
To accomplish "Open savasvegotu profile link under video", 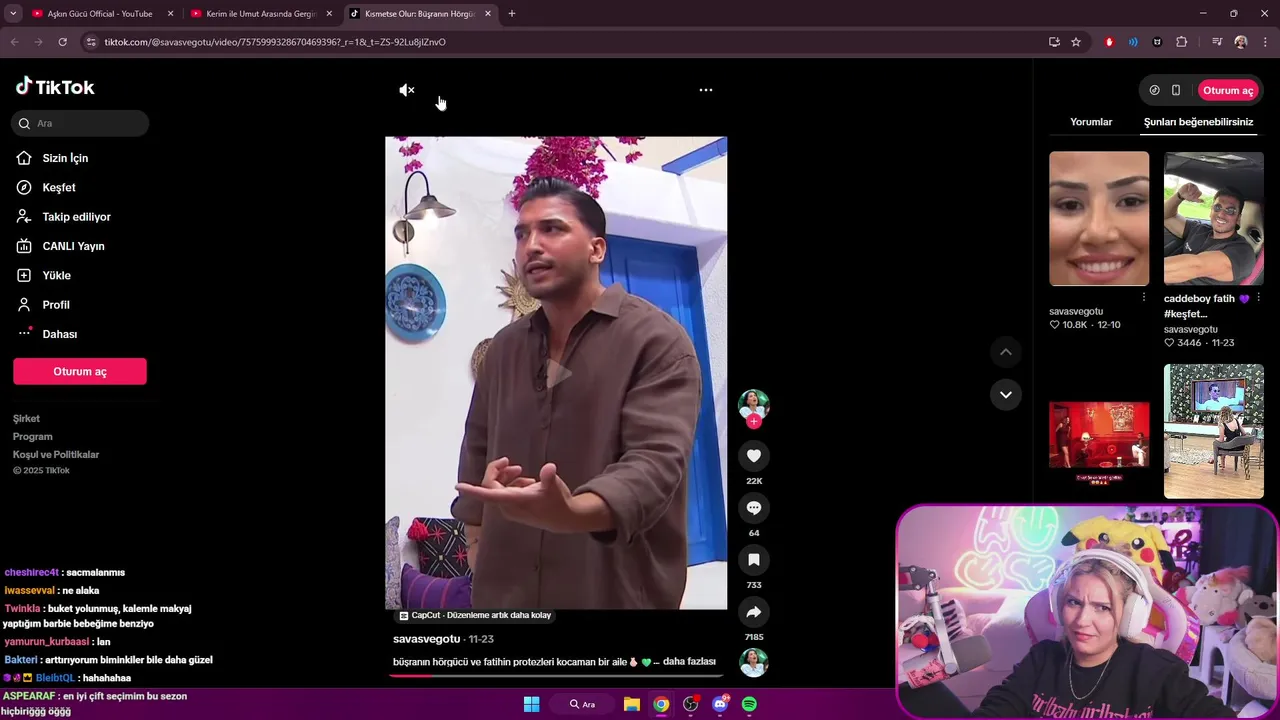I will [x=427, y=639].
